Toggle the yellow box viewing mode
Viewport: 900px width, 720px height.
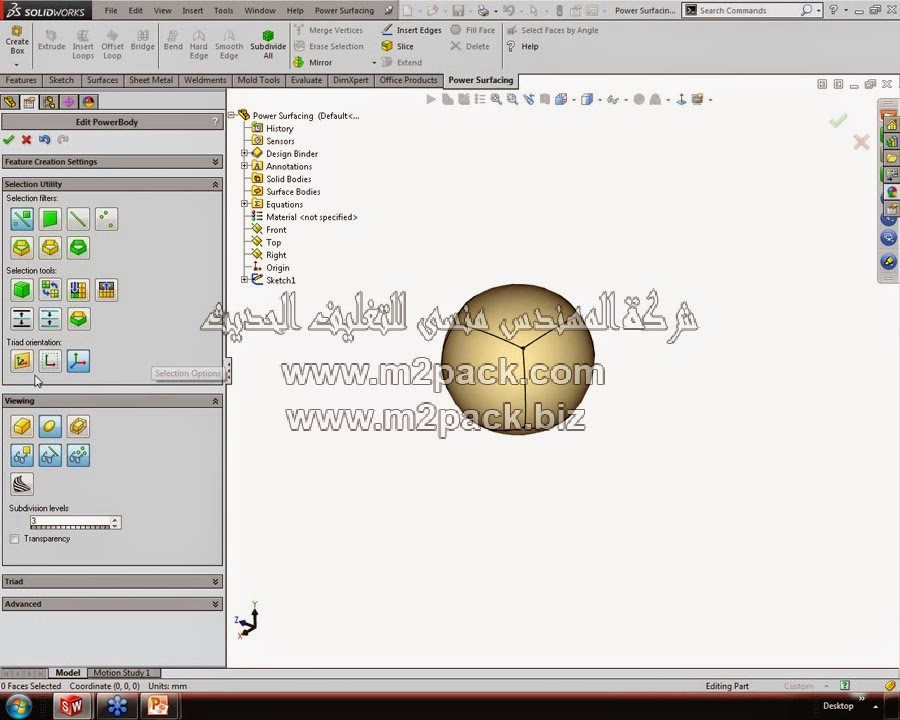tap(22, 426)
